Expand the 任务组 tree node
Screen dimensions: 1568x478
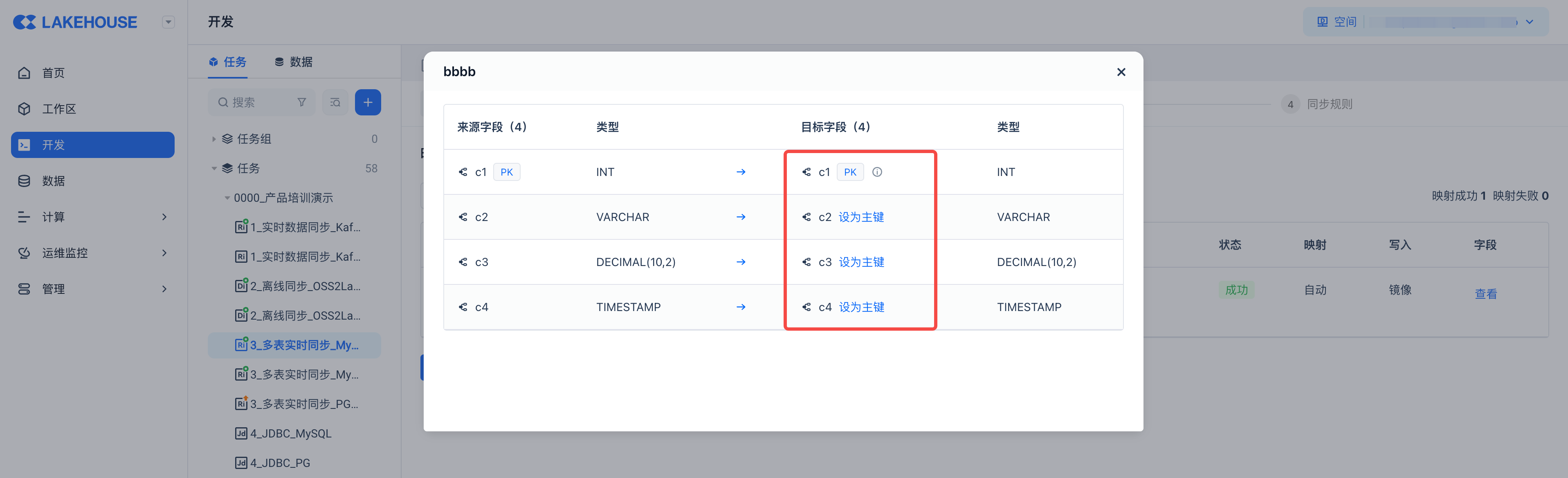pos(213,140)
